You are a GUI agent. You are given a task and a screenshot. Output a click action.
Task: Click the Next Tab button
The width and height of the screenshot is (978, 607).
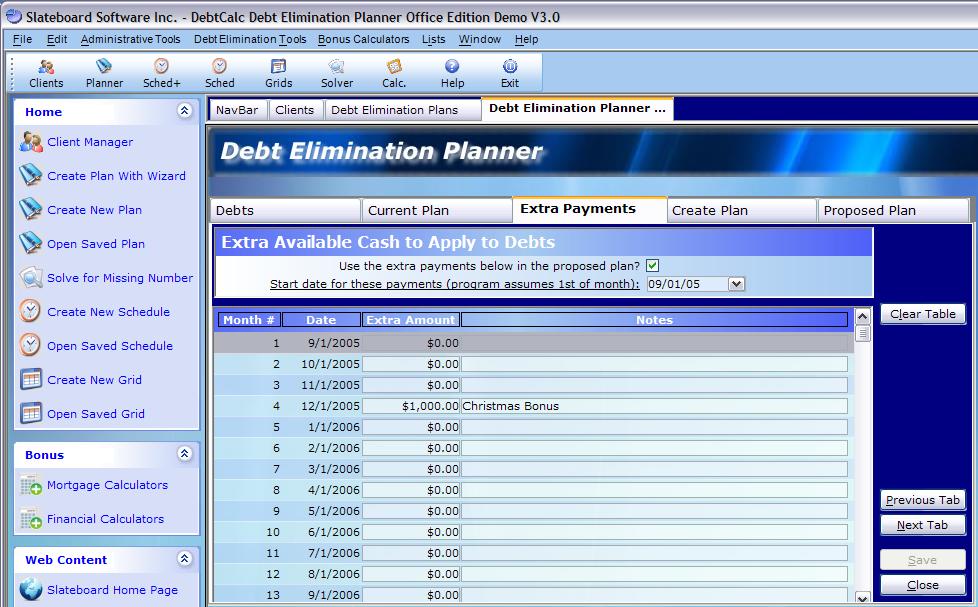click(x=922, y=525)
